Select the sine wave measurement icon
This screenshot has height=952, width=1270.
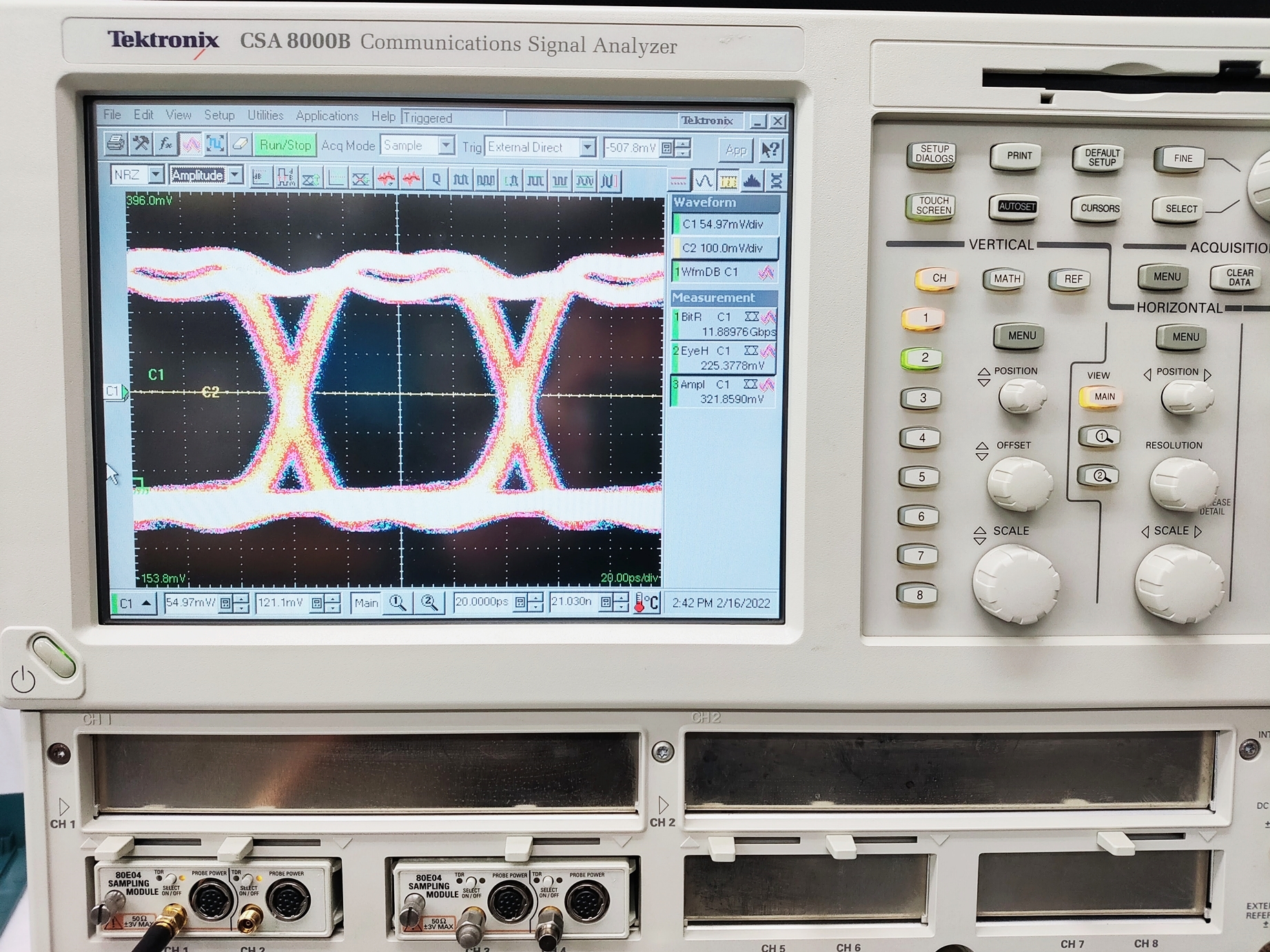(704, 181)
